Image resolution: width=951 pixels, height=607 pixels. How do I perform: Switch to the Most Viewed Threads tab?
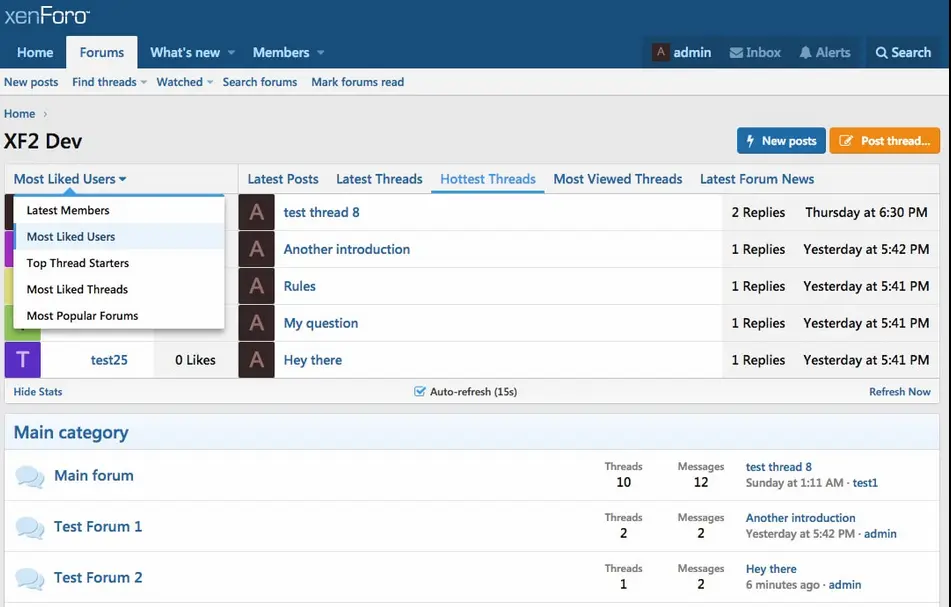[617, 179]
